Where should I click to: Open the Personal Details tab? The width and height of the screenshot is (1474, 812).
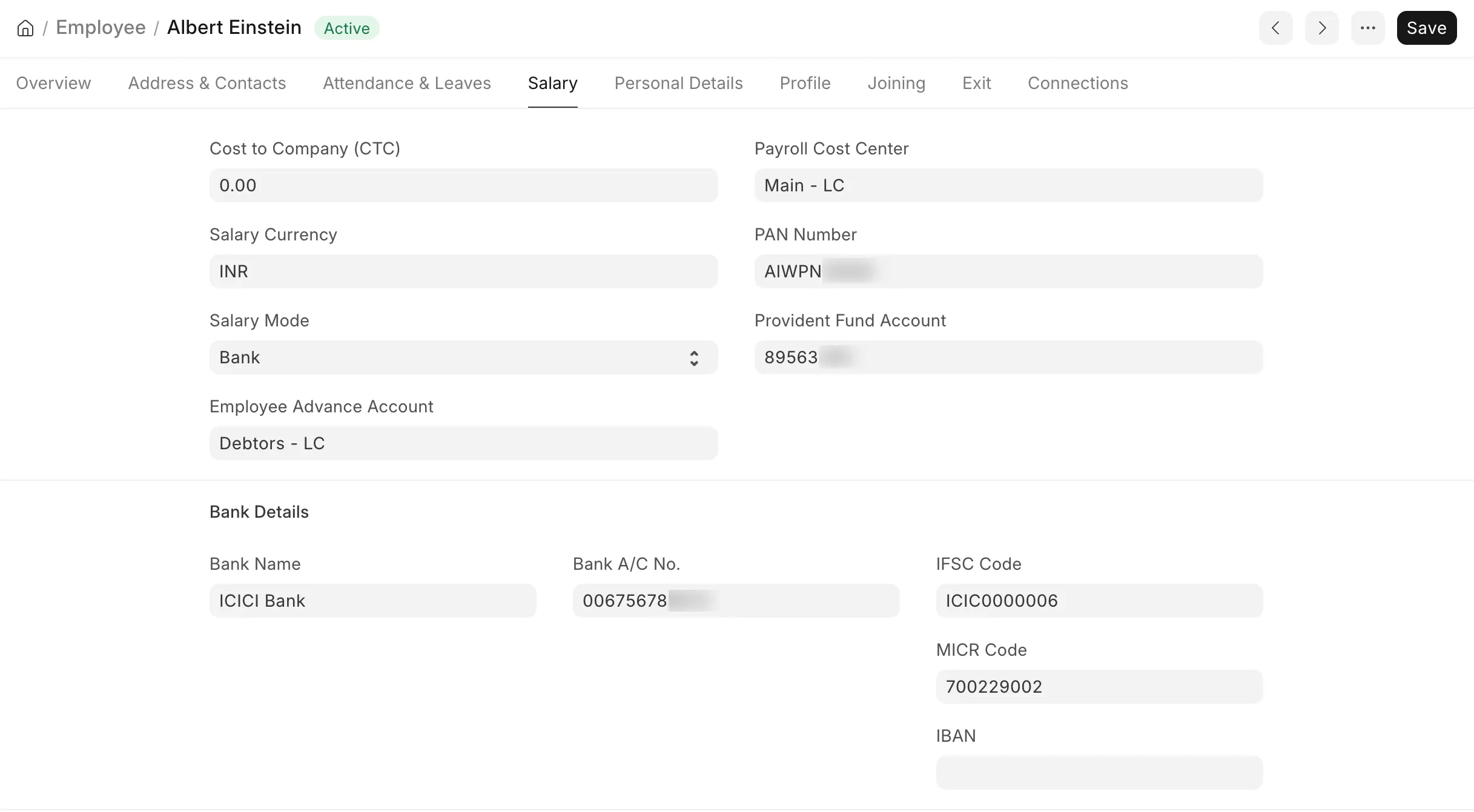coord(678,83)
